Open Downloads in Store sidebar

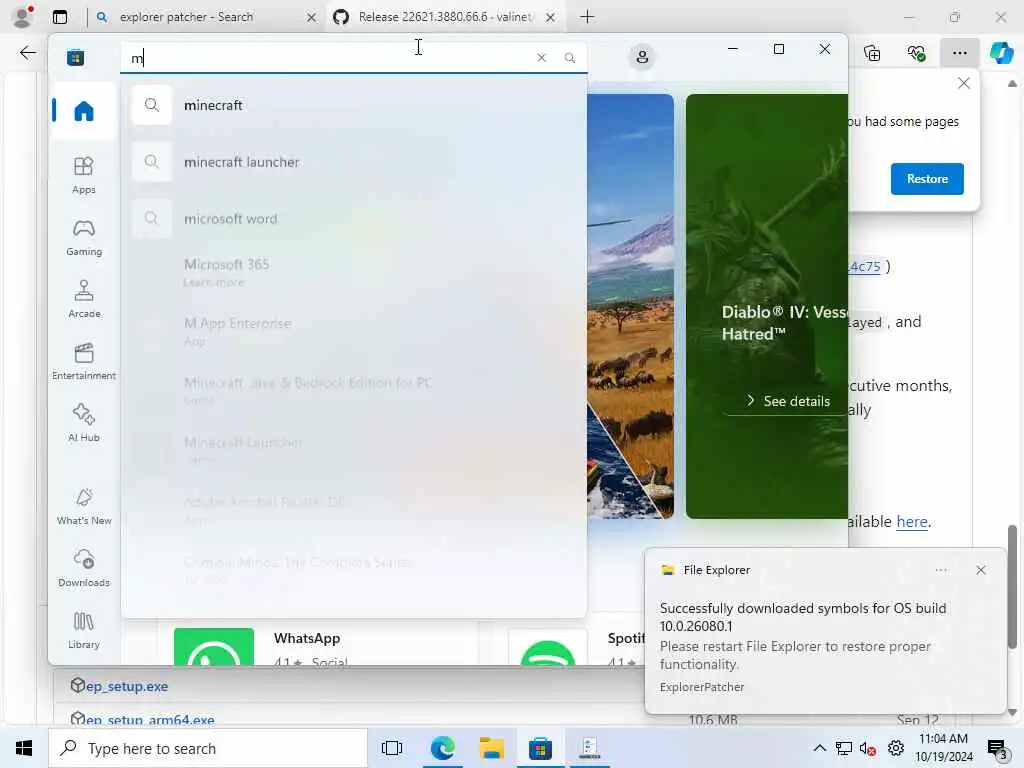(84, 568)
